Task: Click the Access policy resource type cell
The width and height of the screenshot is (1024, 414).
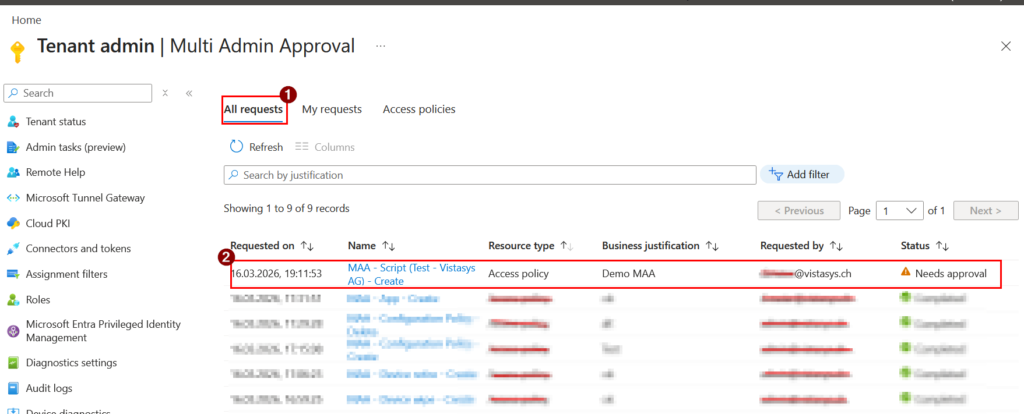Action: [x=519, y=274]
